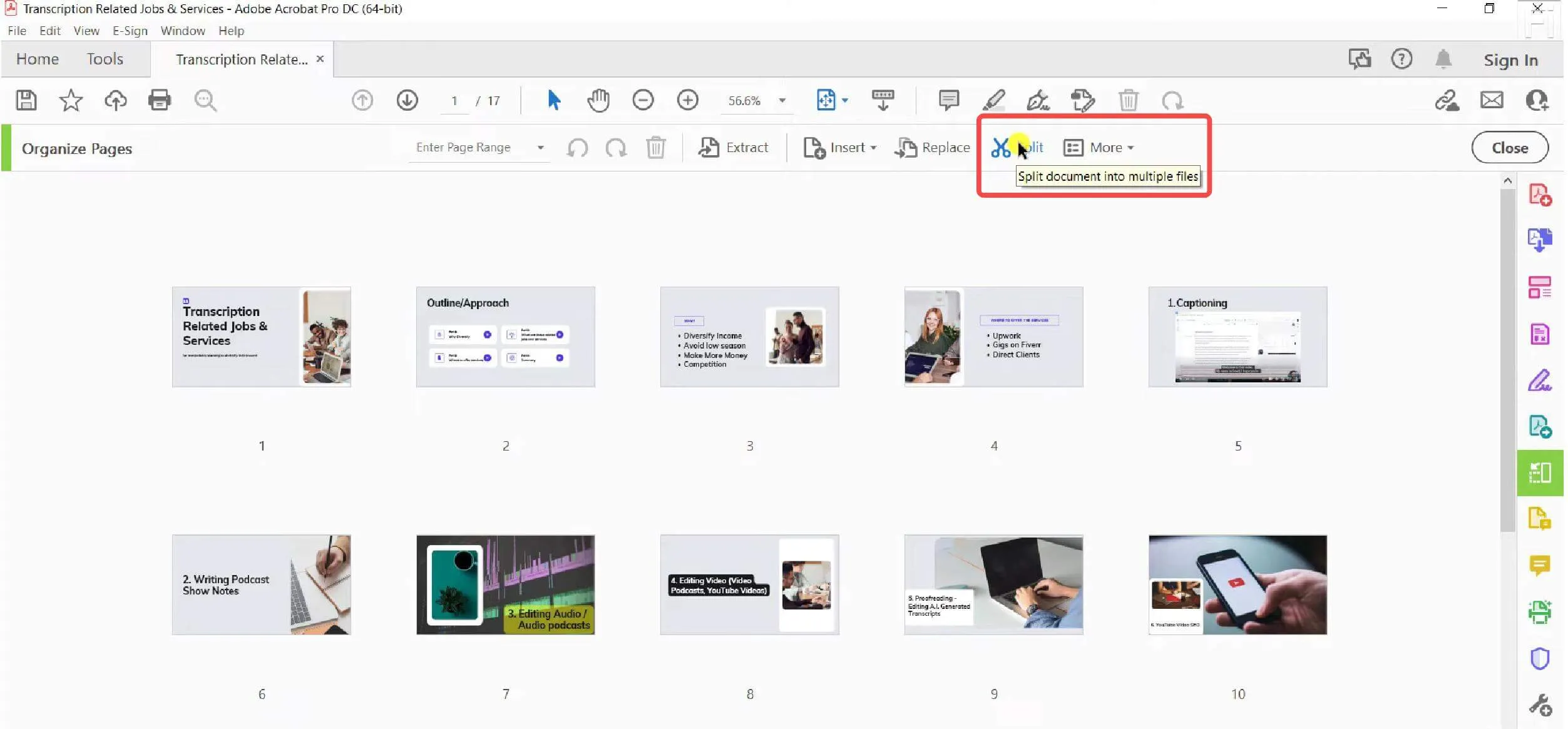
Task: Open the Enter Page Range dropdown
Action: pos(480,147)
